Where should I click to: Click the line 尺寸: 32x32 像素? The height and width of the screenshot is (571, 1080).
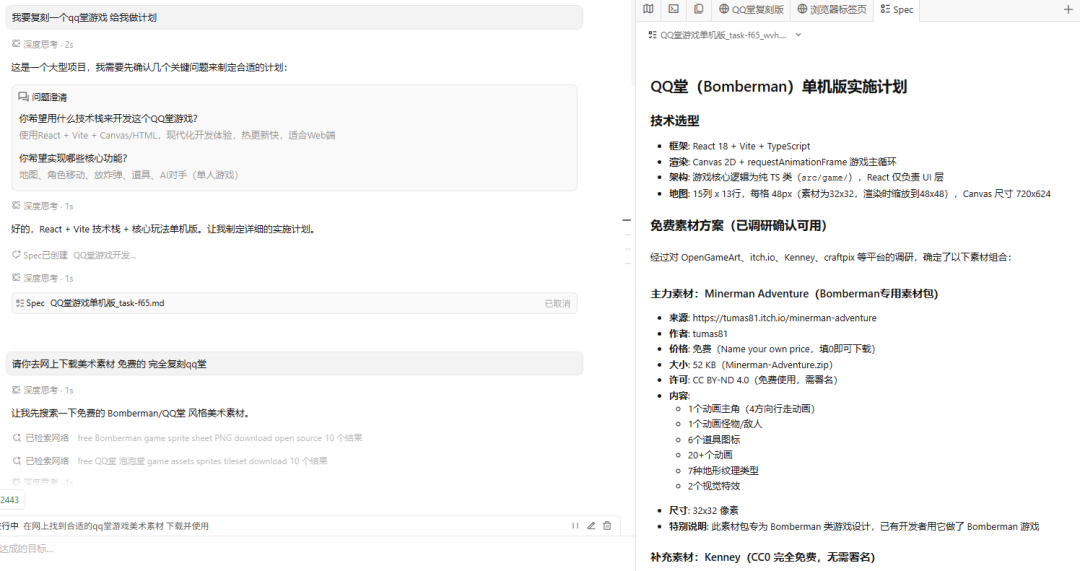[703, 510]
